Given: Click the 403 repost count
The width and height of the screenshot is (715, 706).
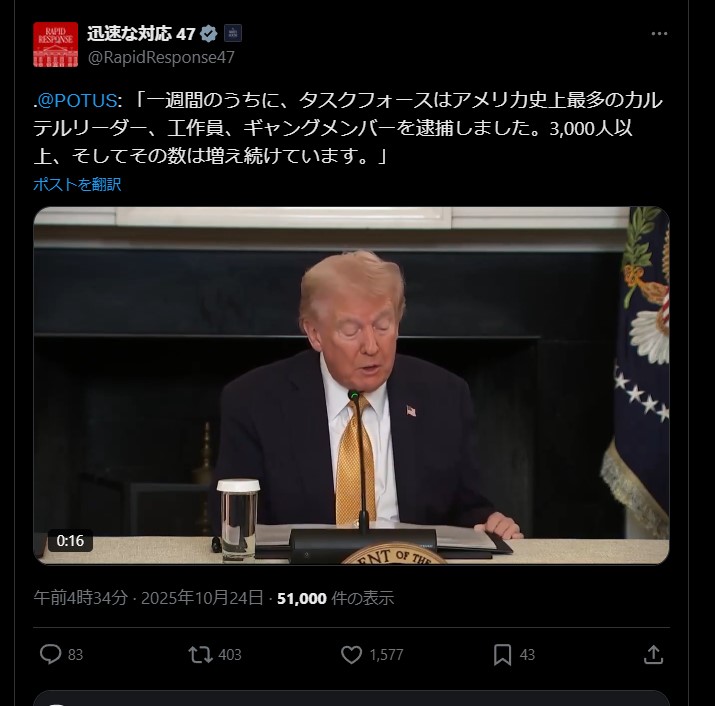Looking at the screenshot, I should [230, 654].
